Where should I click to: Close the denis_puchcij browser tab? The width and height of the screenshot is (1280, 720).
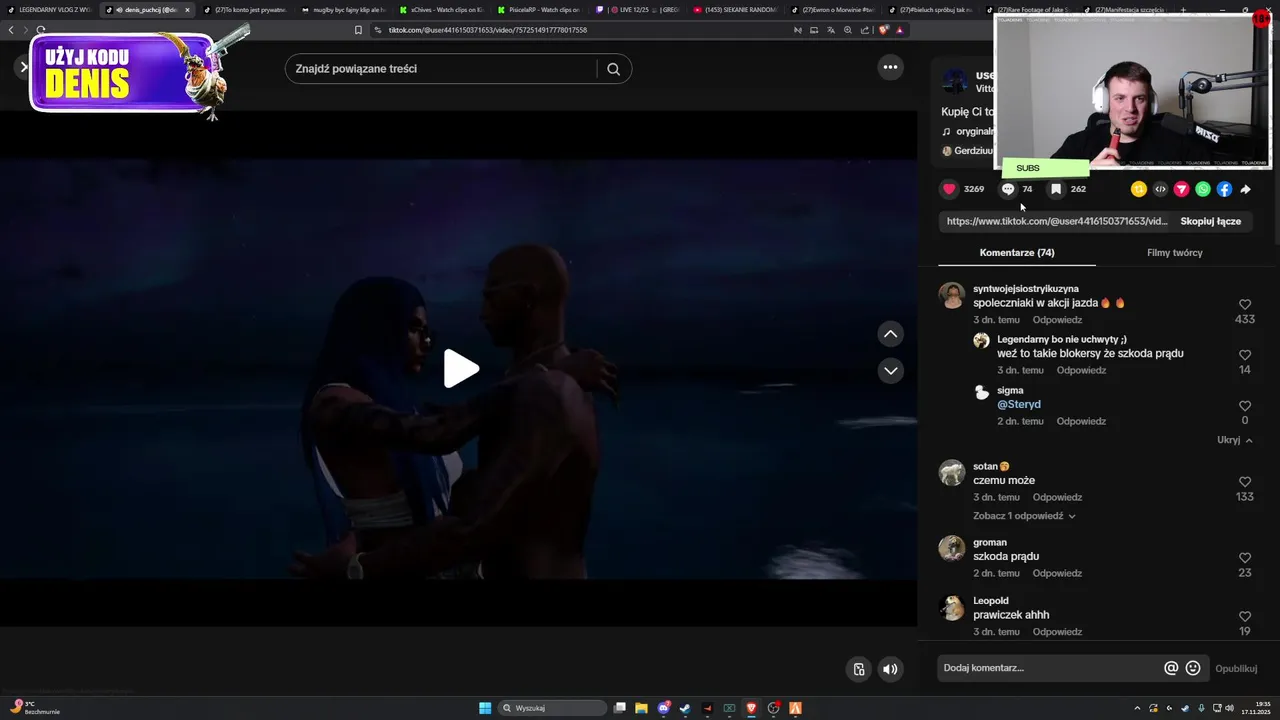187,10
